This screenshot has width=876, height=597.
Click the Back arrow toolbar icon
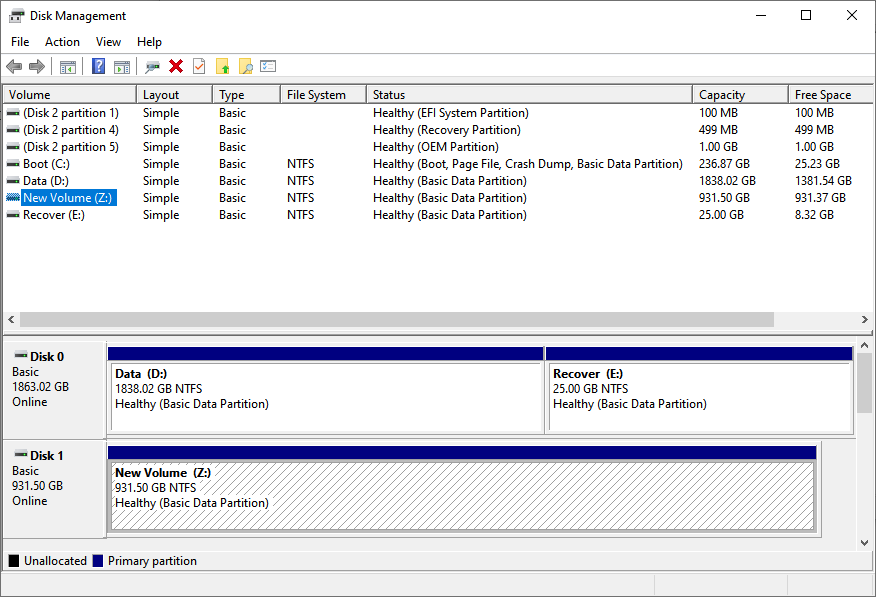pyautogui.click(x=14, y=67)
